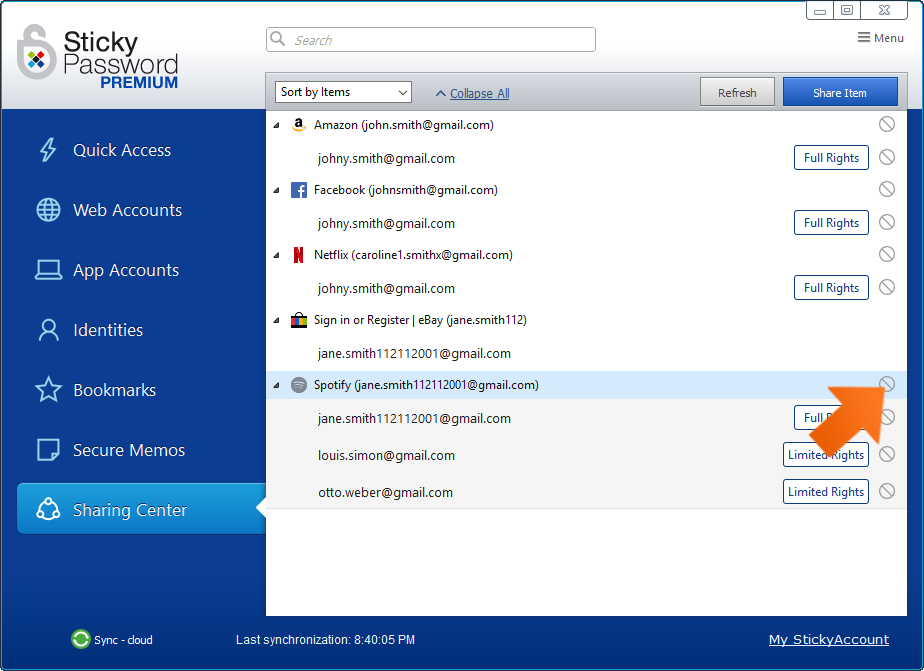Select the Amazon (john.smith@gmail.com) row
This screenshot has height=671, width=924.
(586, 125)
